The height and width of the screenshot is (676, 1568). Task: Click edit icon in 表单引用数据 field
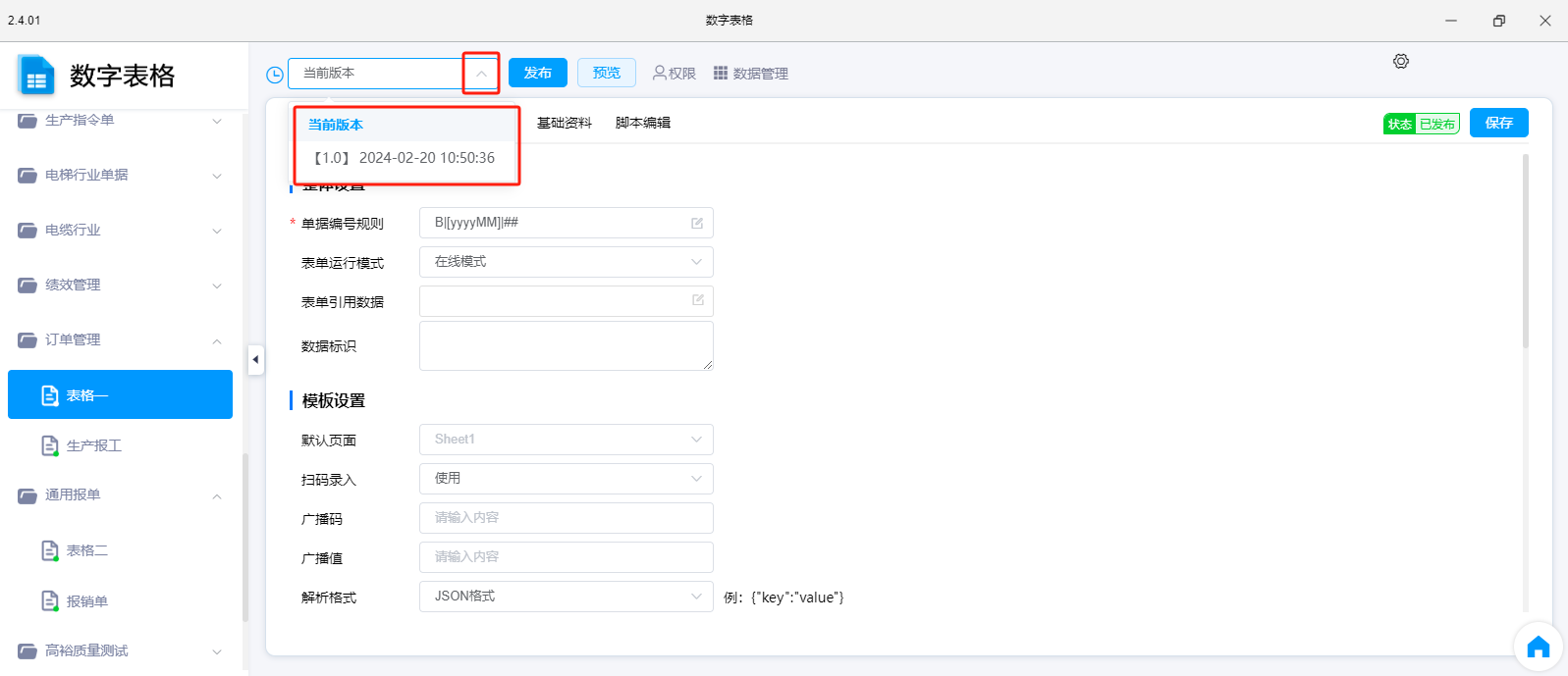[697, 300]
